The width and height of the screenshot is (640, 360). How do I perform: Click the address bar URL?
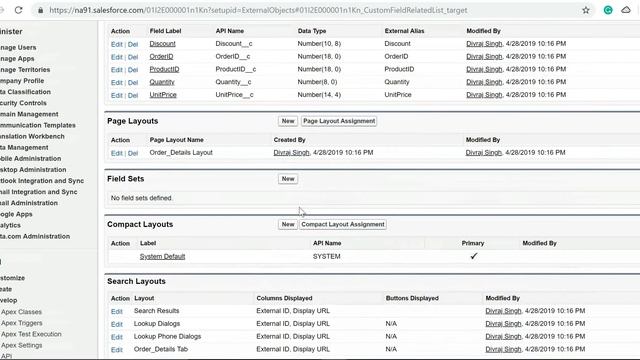pyautogui.click(x=258, y=10)
